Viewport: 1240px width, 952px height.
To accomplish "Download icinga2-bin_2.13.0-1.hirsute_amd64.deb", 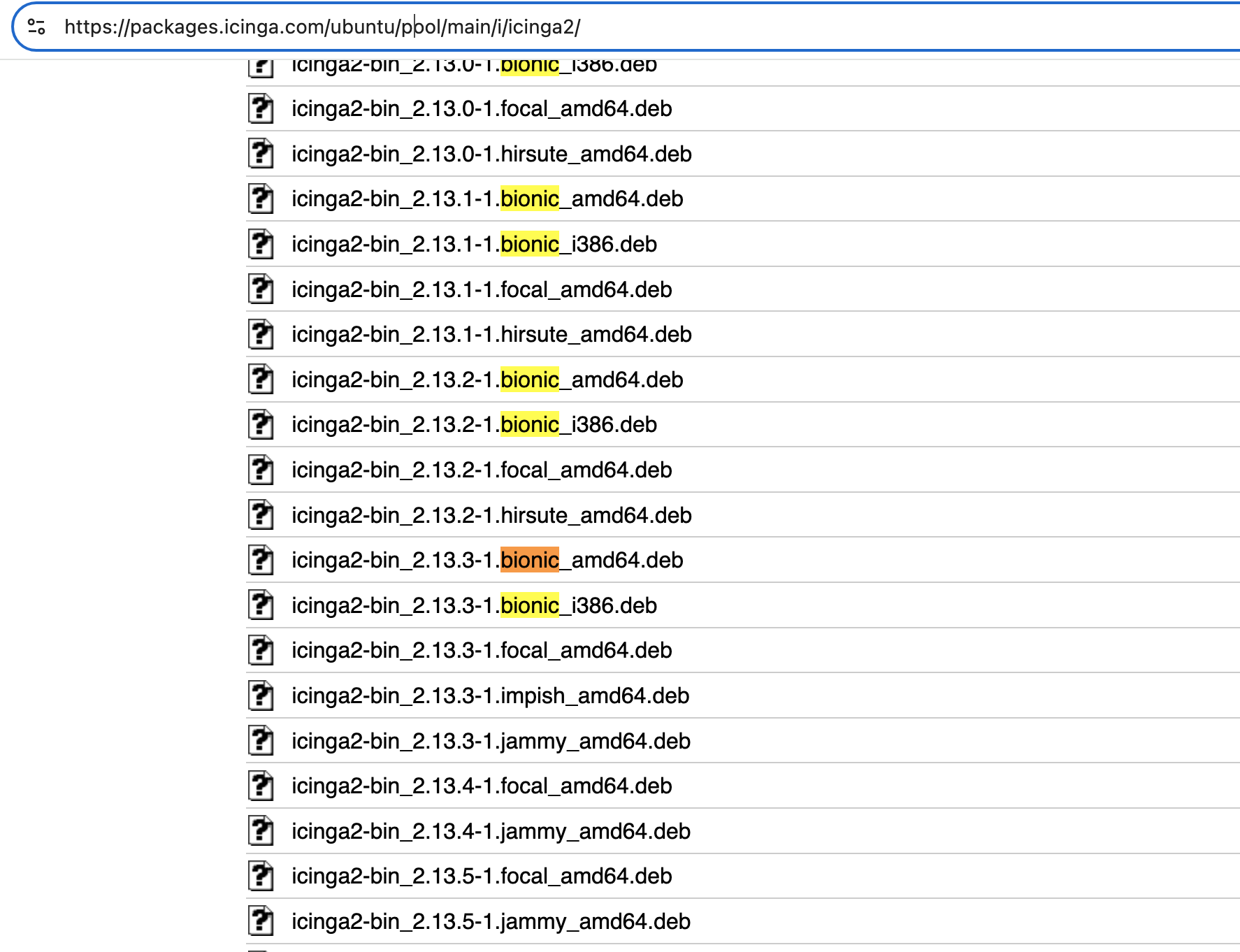I will point(491,154).
